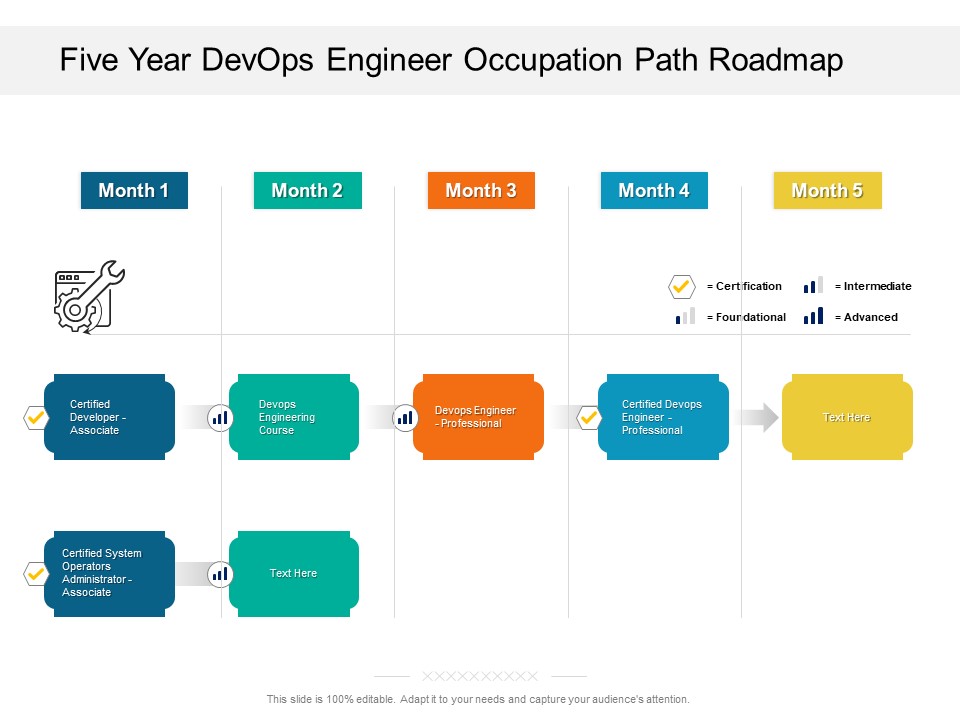Select the Month 4 header
This screenshot has height=720, width=960.
654,190
